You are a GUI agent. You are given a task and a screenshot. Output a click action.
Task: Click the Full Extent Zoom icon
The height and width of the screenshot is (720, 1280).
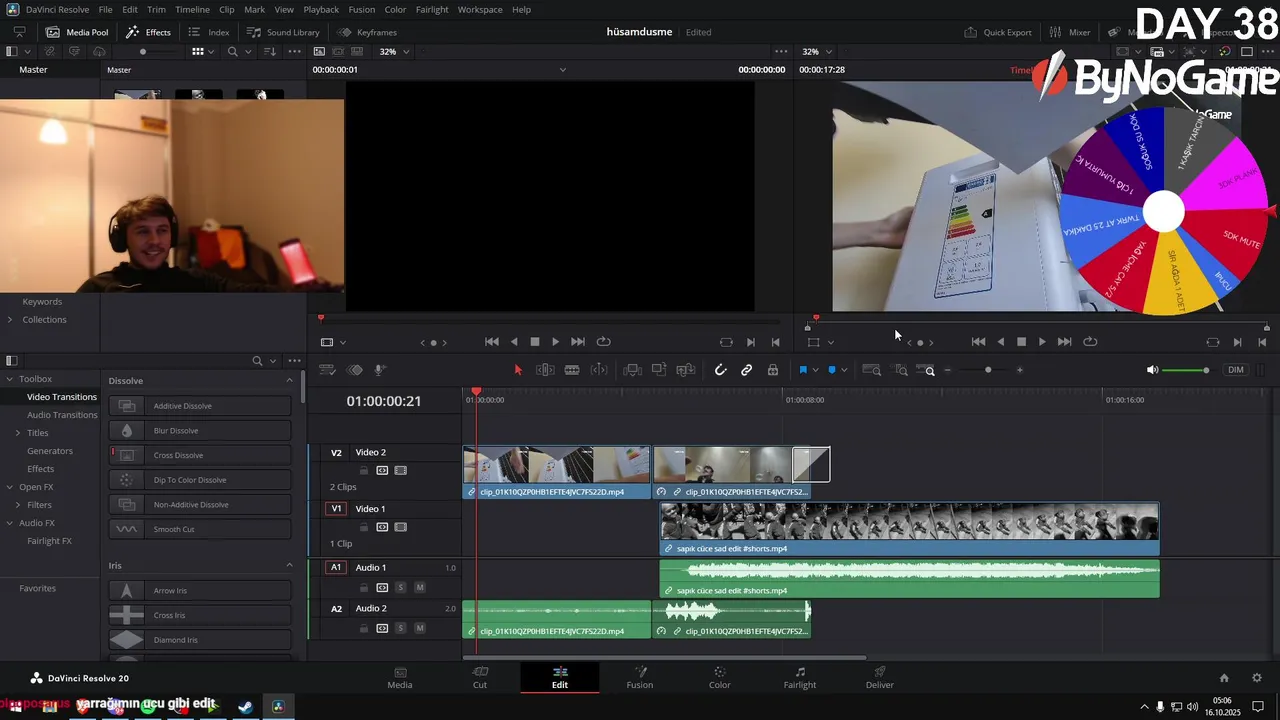tap(872, 370)
